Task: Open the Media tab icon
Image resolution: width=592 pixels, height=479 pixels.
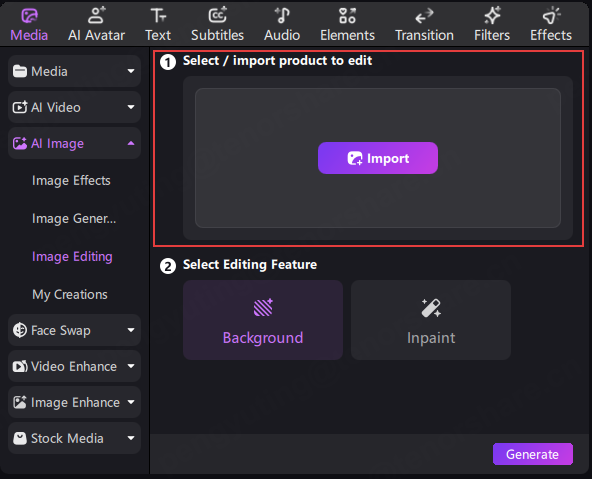Action: 29,16
